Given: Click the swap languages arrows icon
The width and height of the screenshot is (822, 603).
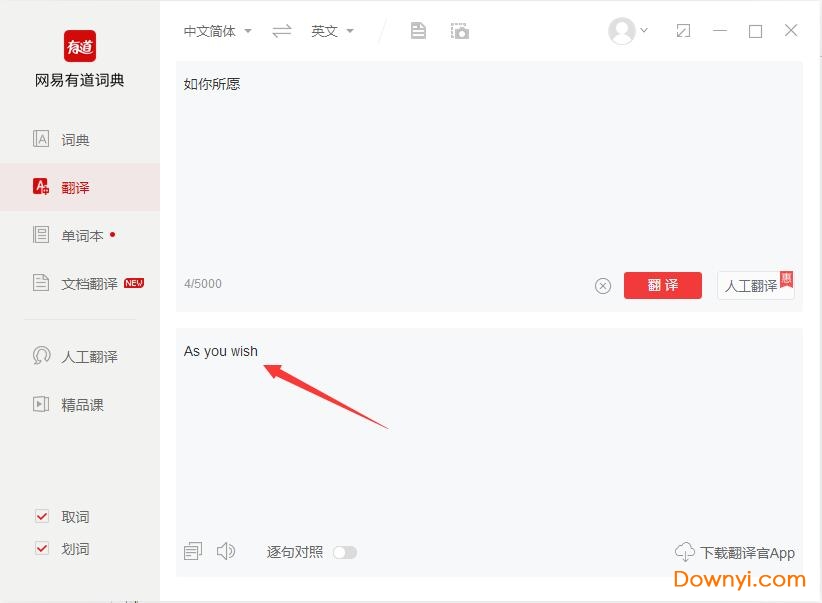Looking at the screenshot, I should coord(282,31).
